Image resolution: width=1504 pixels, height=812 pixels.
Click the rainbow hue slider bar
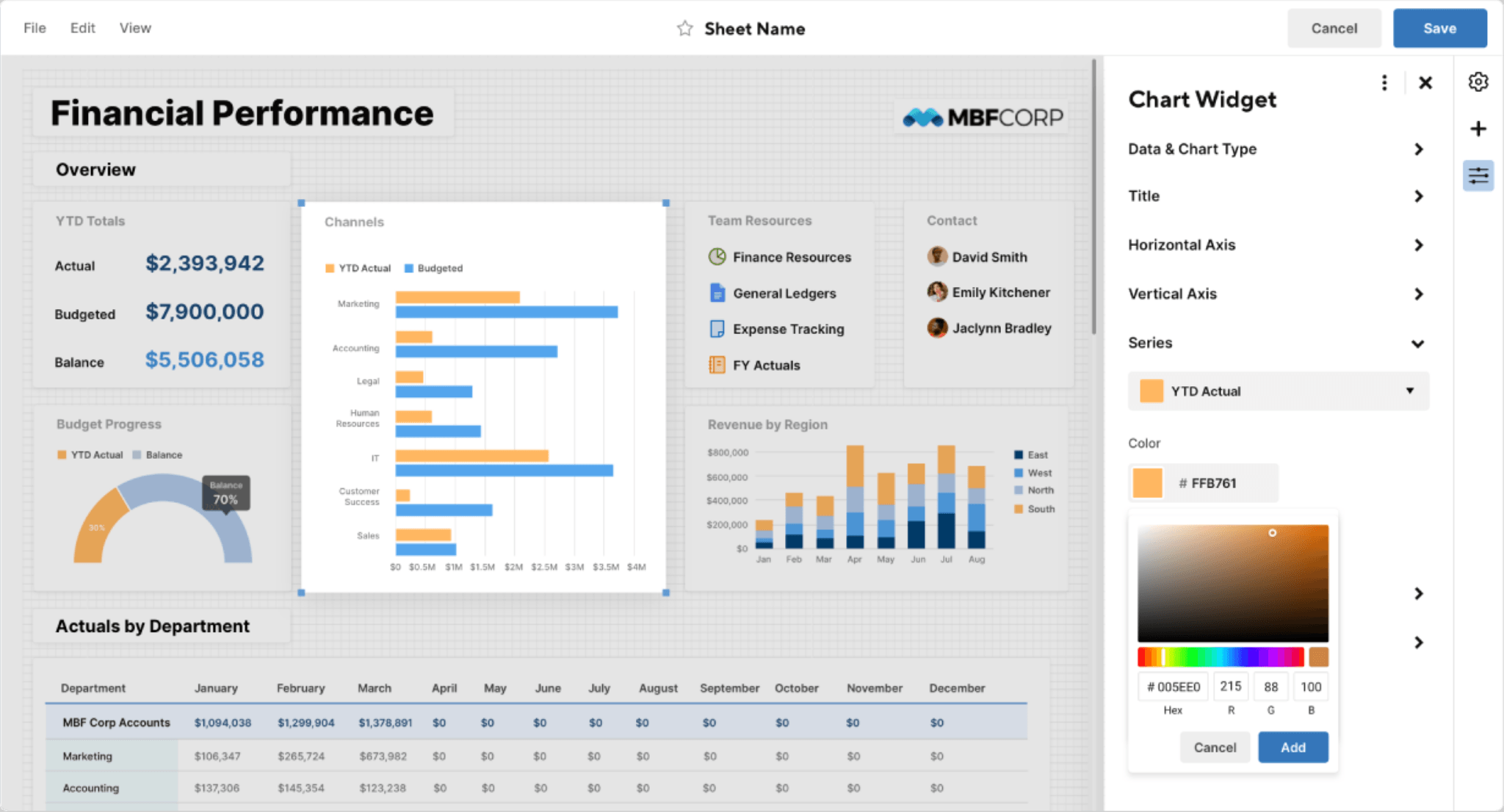tap(1220, 656)
